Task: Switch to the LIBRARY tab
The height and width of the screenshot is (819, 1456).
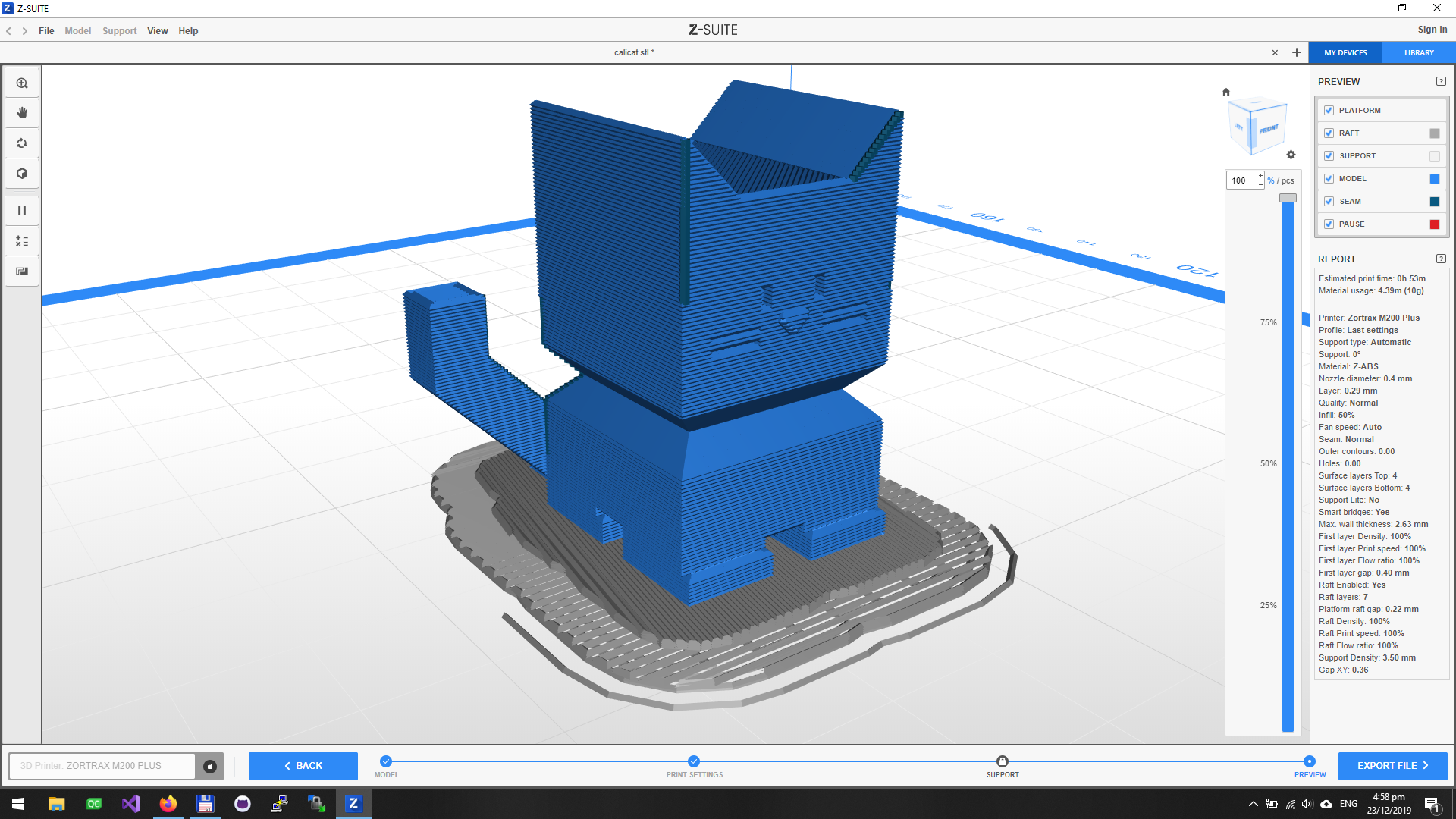Action: coord(1419,53)
